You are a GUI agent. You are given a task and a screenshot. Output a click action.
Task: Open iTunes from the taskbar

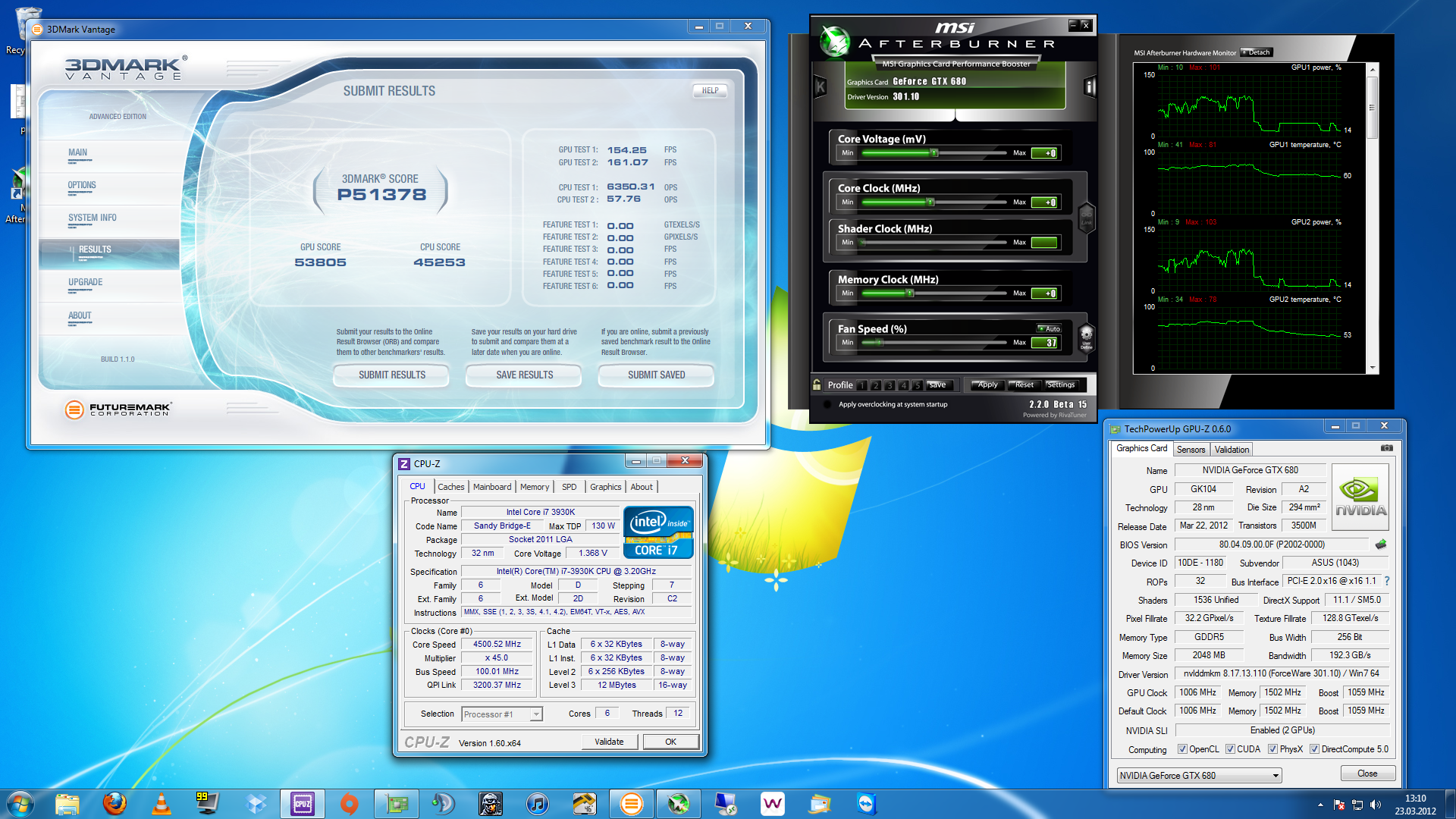click(x=538, y=804)
